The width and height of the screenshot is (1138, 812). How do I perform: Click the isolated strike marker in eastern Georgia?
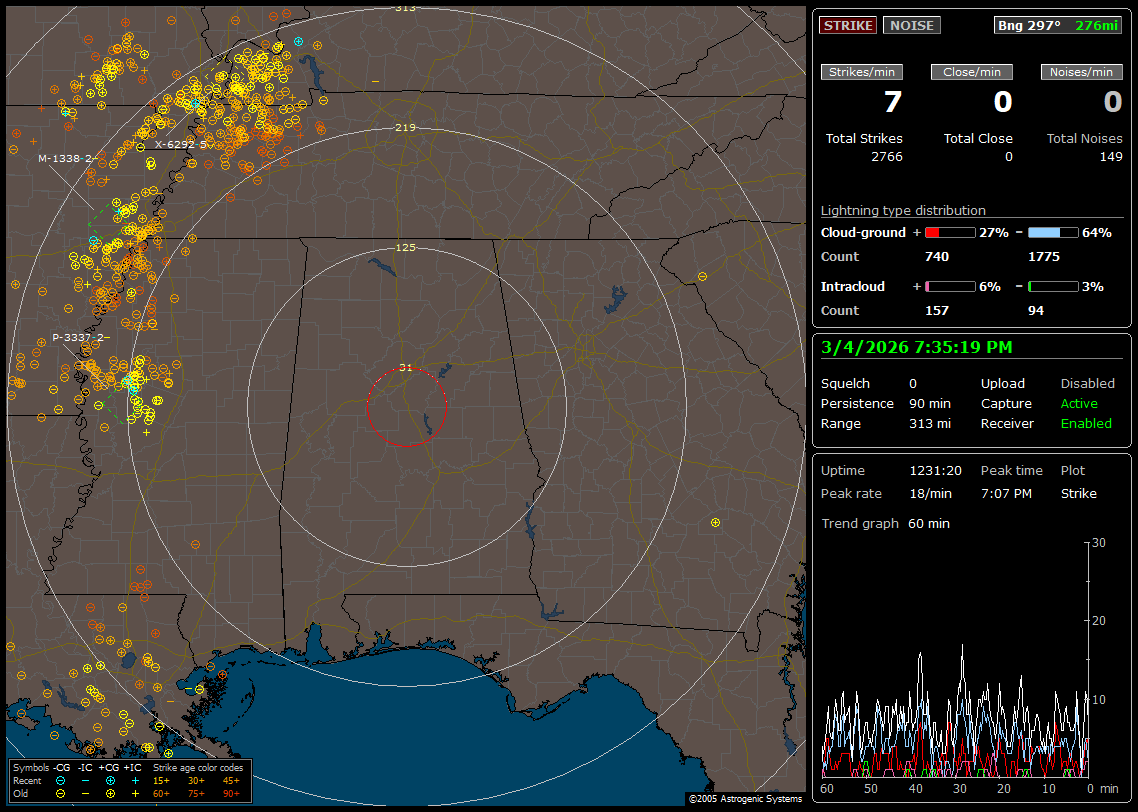click(714, 523)
